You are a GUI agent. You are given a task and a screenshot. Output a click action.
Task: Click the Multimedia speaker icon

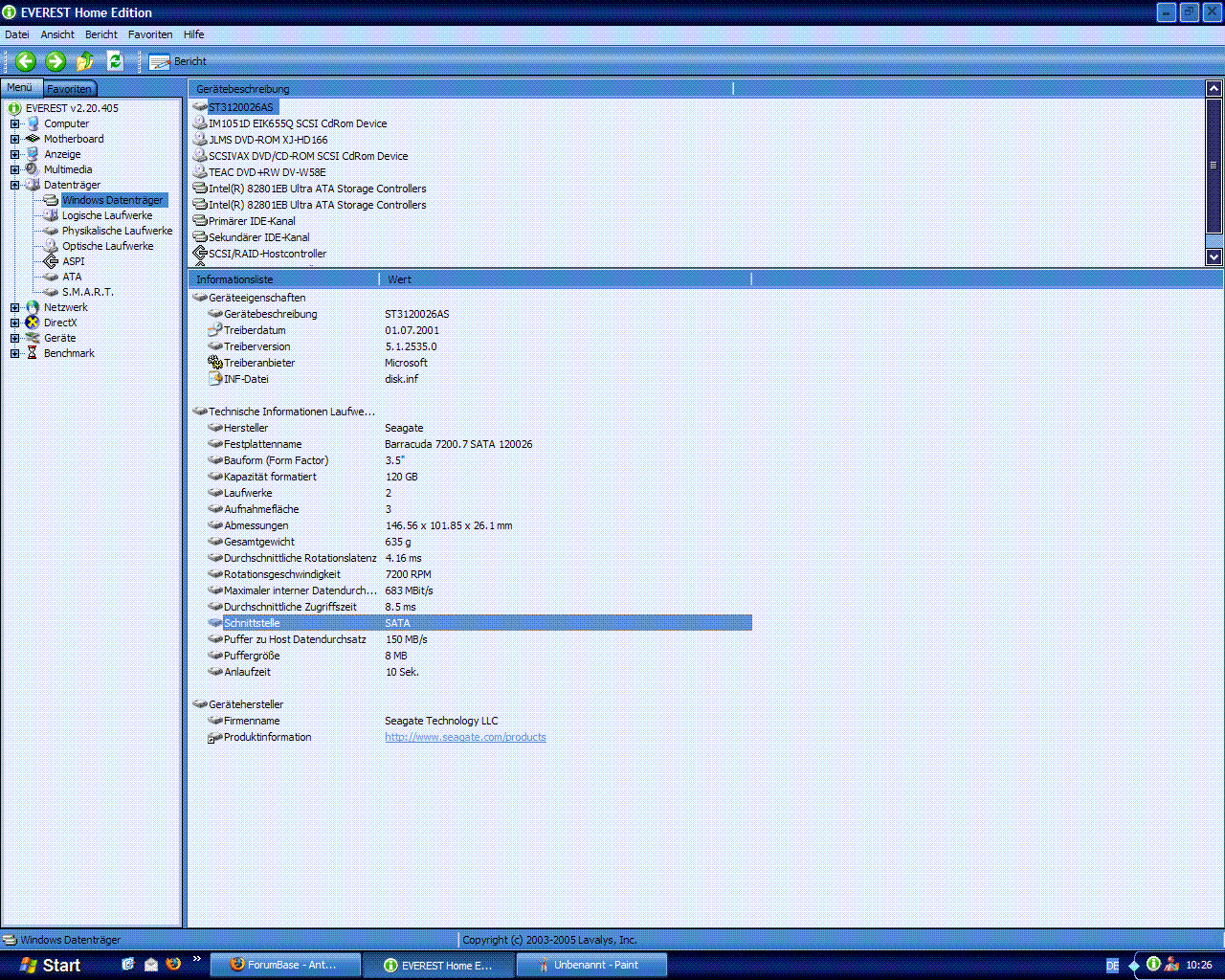coord(33,169)
